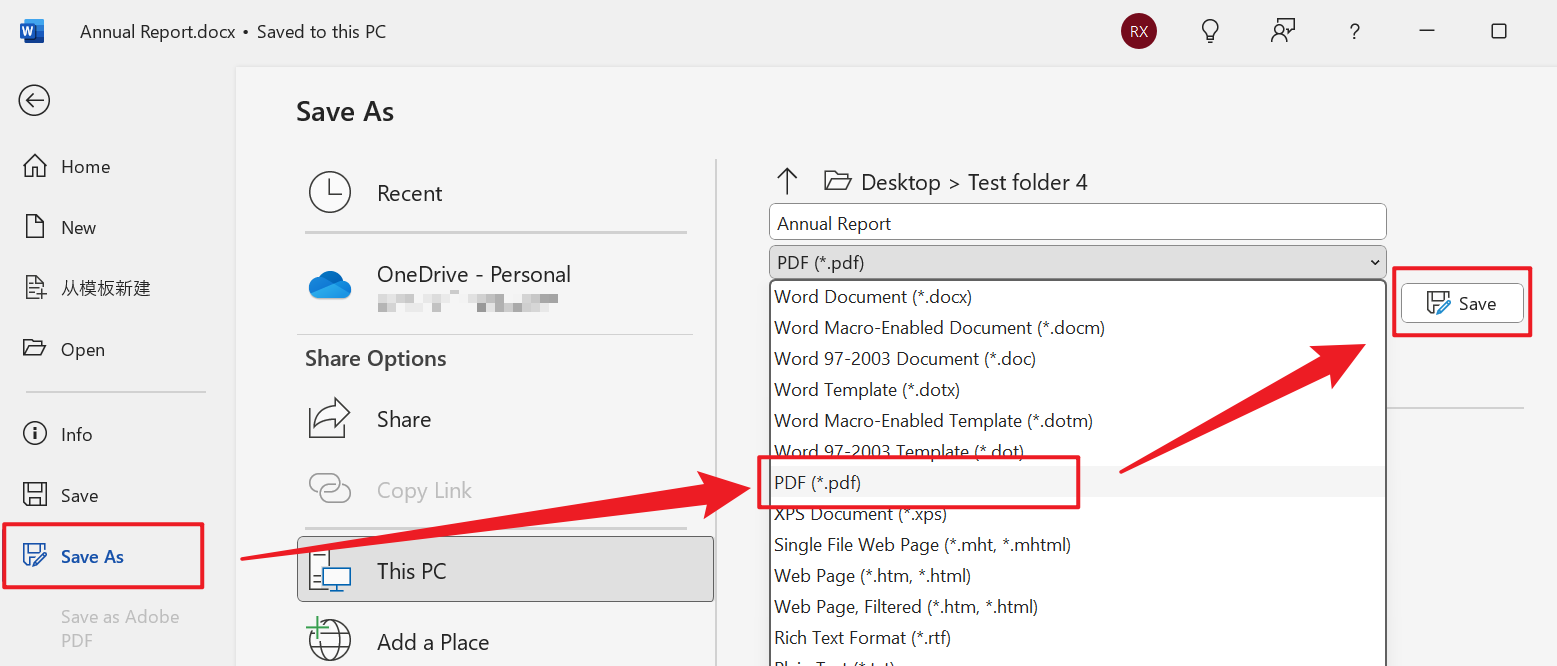Click the feedback person icon in title bar
This screenshot has height=666, width=1557.
coord(1282,31)
